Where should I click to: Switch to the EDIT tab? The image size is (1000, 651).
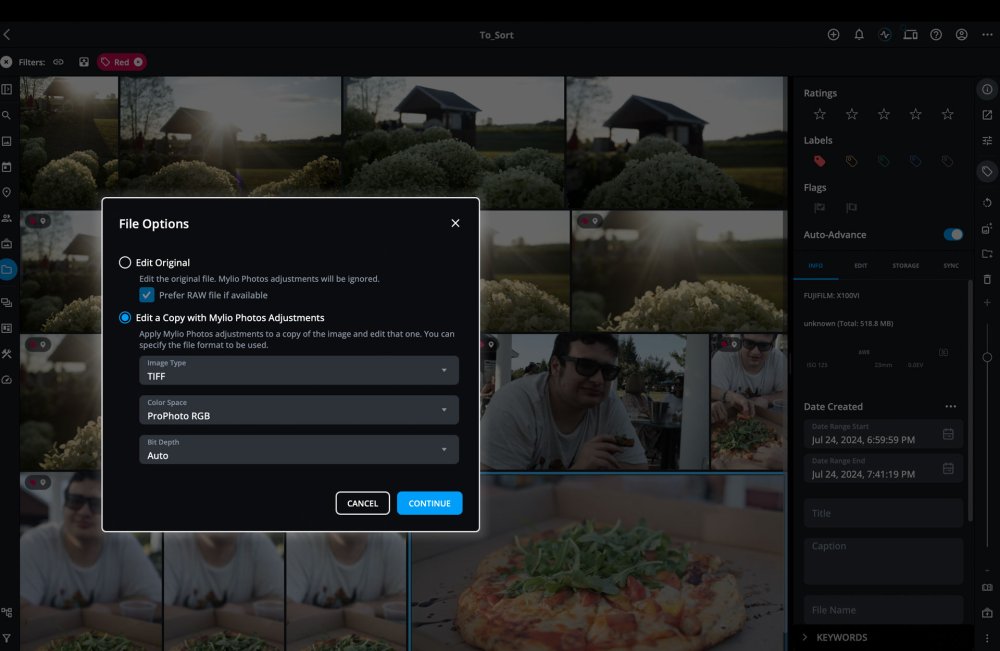pos(861,265)
